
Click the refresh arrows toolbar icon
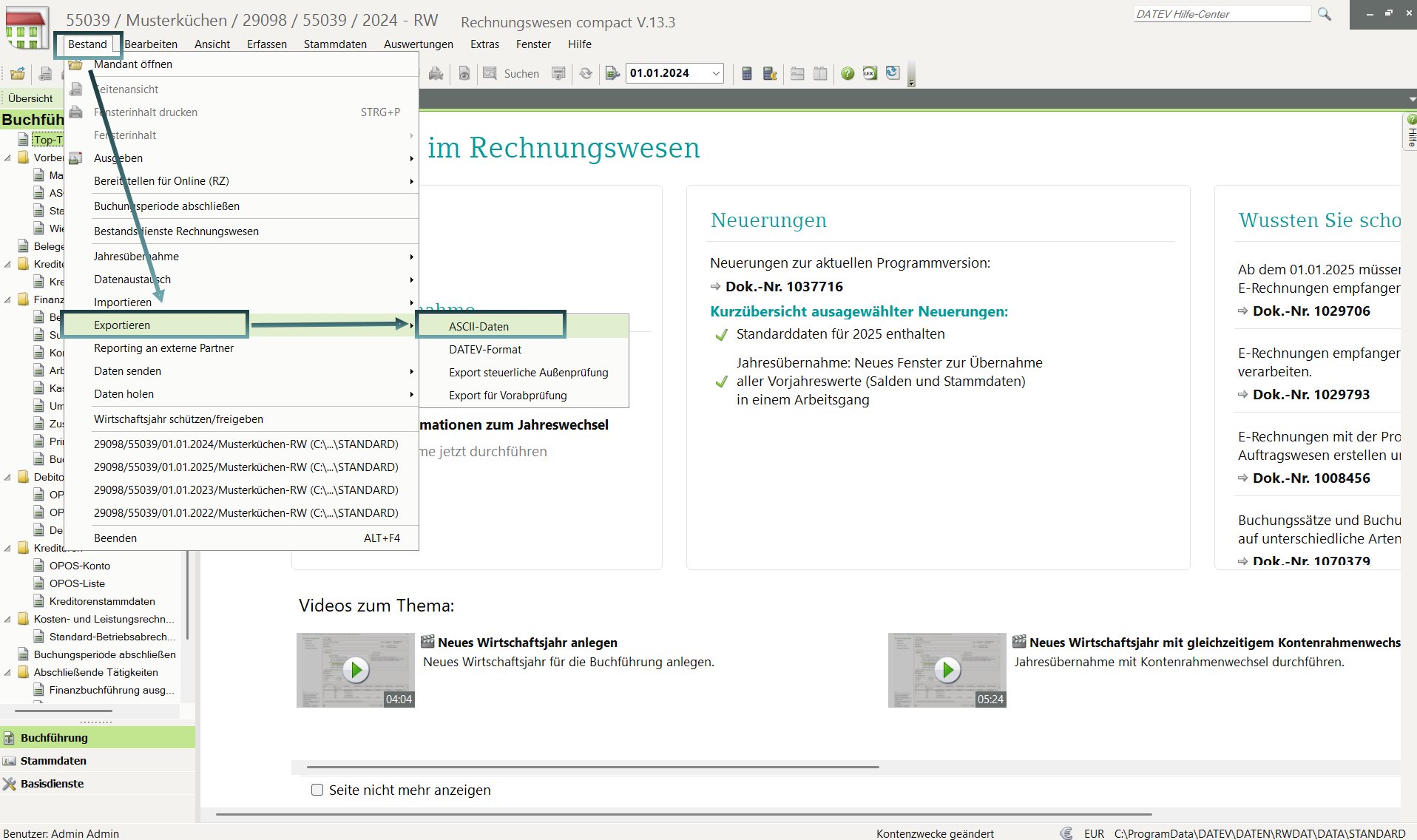point(586,73)
